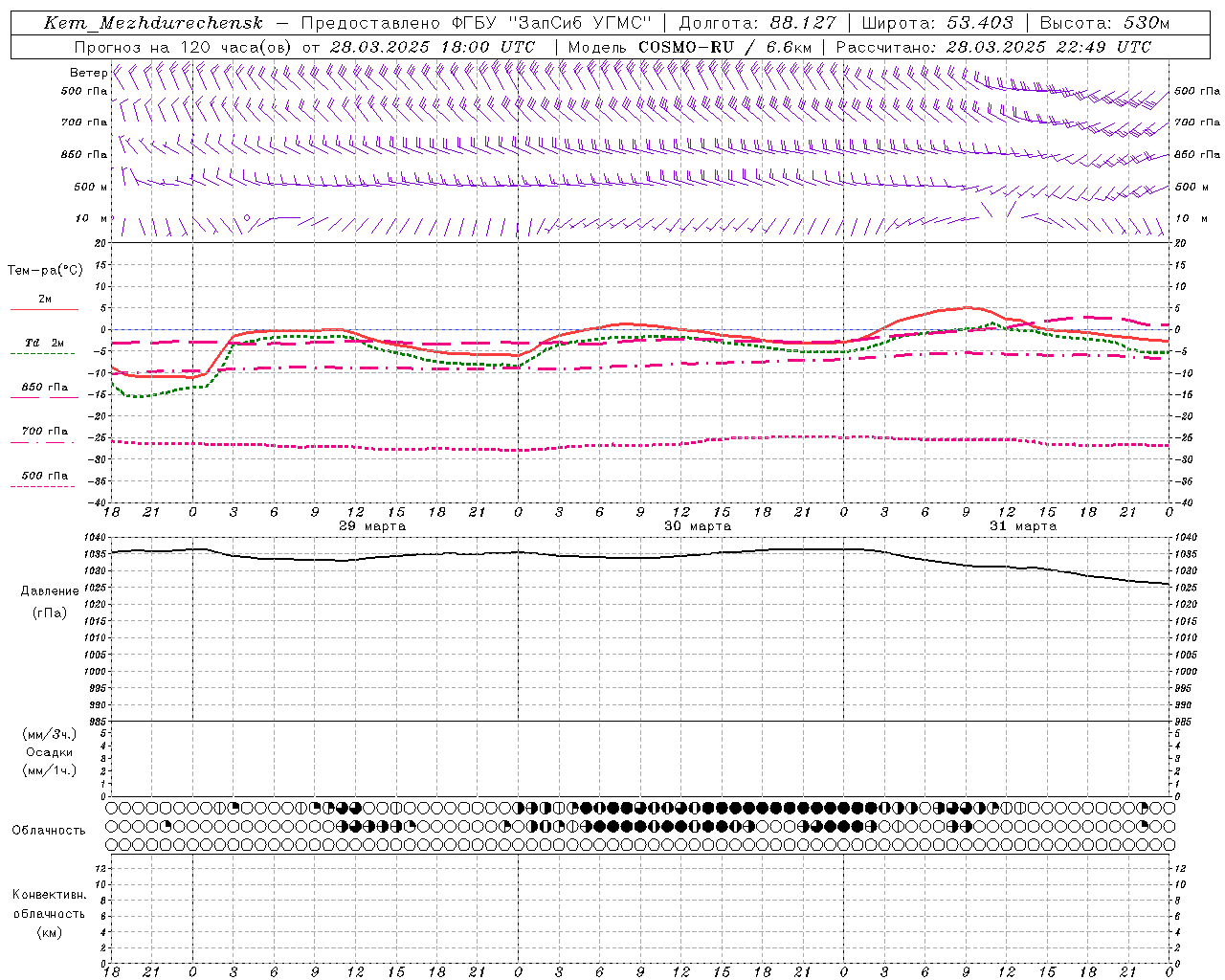
Task: Click the Облачность cloud cover label
Action: [x=49, y=831]
